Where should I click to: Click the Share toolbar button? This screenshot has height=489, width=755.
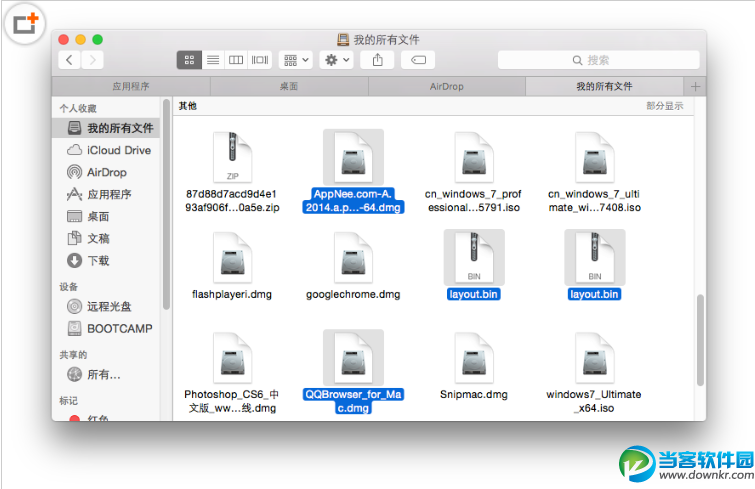click(x=378, y=60)
